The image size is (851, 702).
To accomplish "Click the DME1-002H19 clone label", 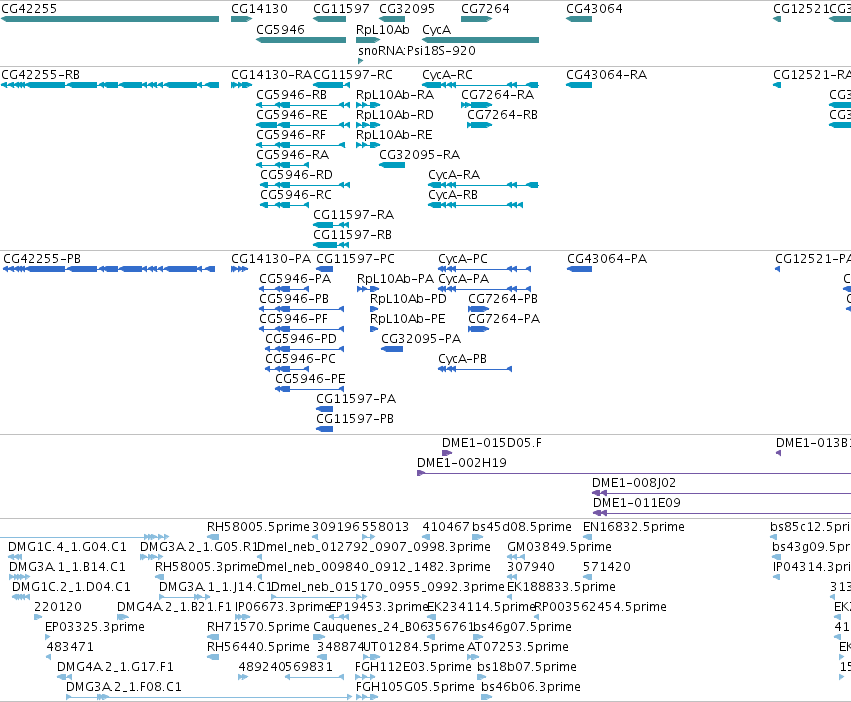I will (462, 463).
